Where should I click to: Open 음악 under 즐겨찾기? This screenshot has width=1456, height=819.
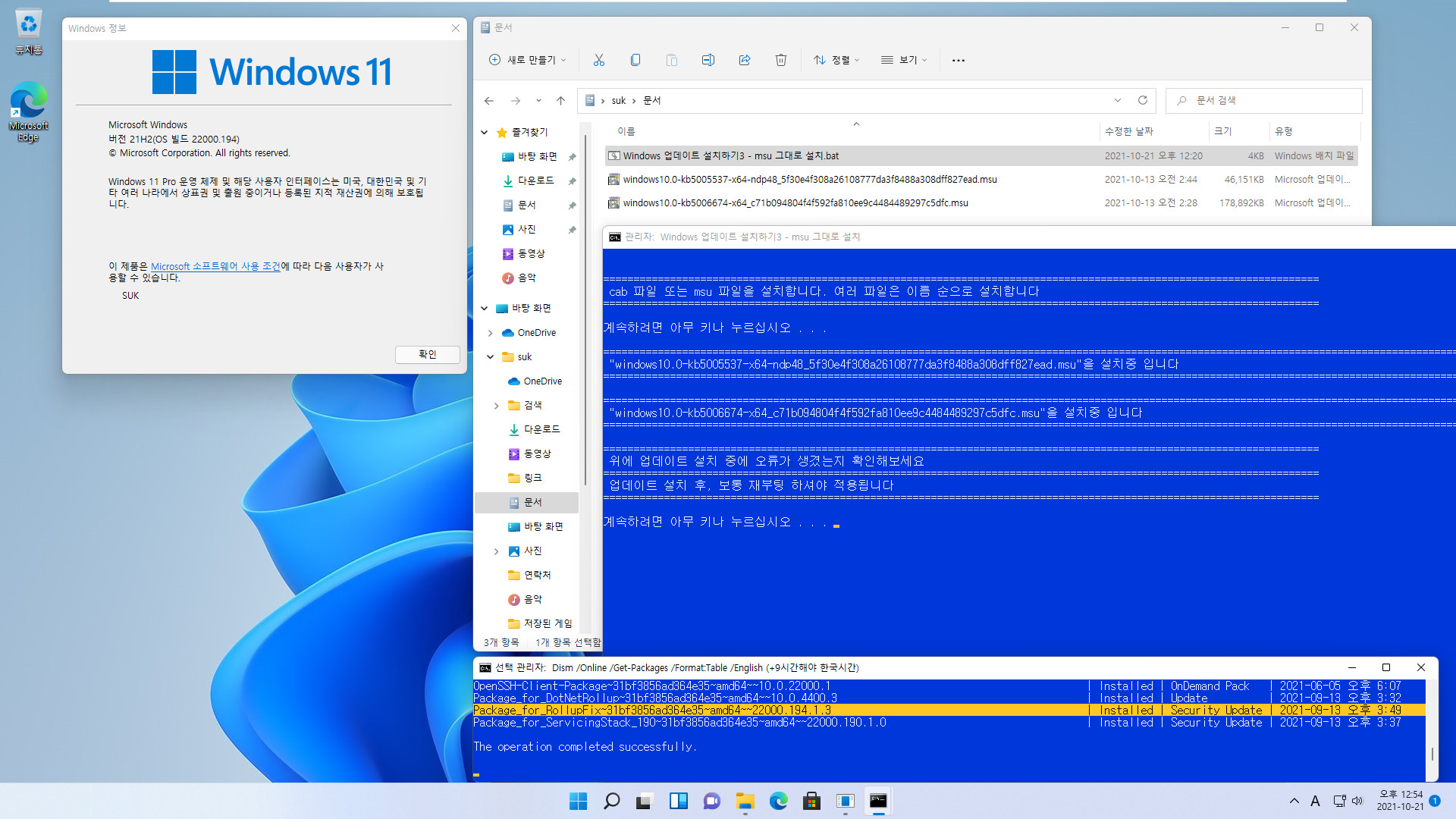pos(526,278)
